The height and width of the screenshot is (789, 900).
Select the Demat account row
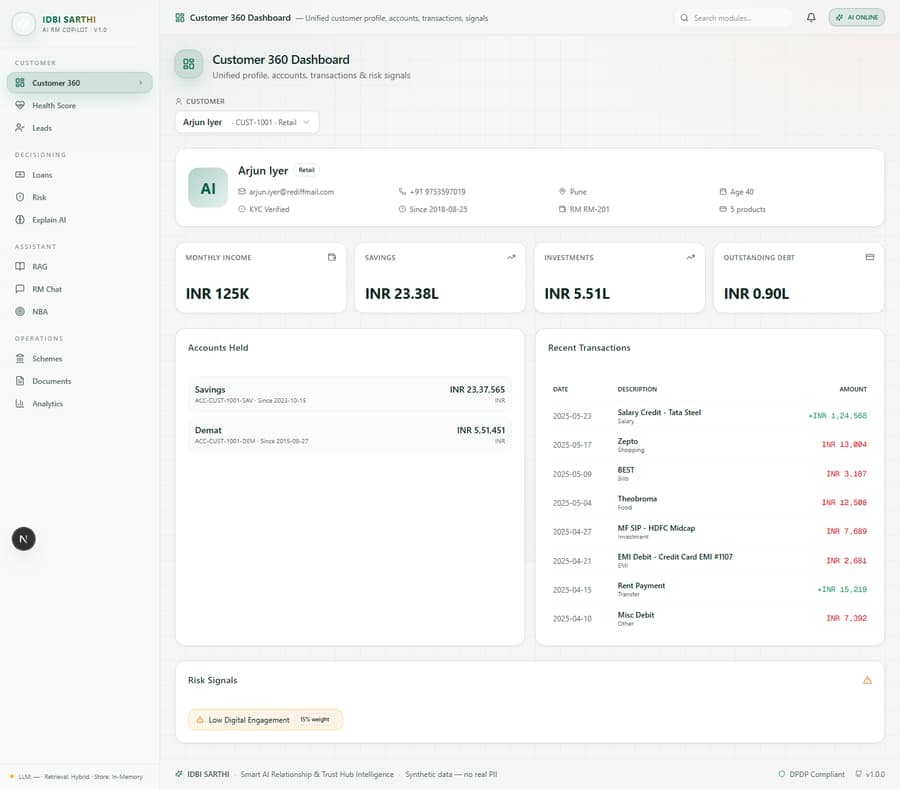[x=350, y=435]
